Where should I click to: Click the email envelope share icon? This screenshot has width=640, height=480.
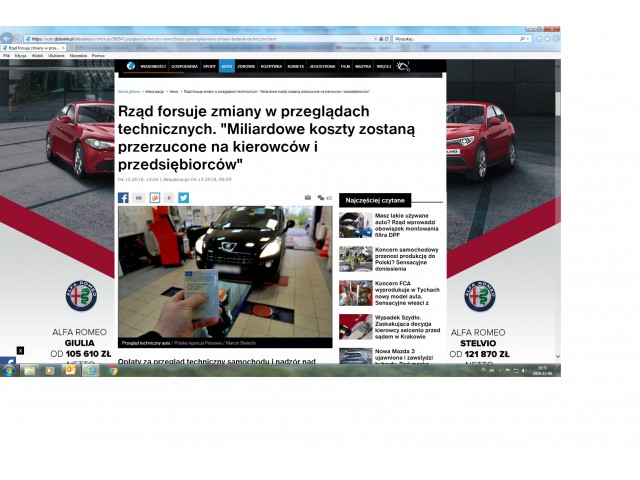pos(308,198)
